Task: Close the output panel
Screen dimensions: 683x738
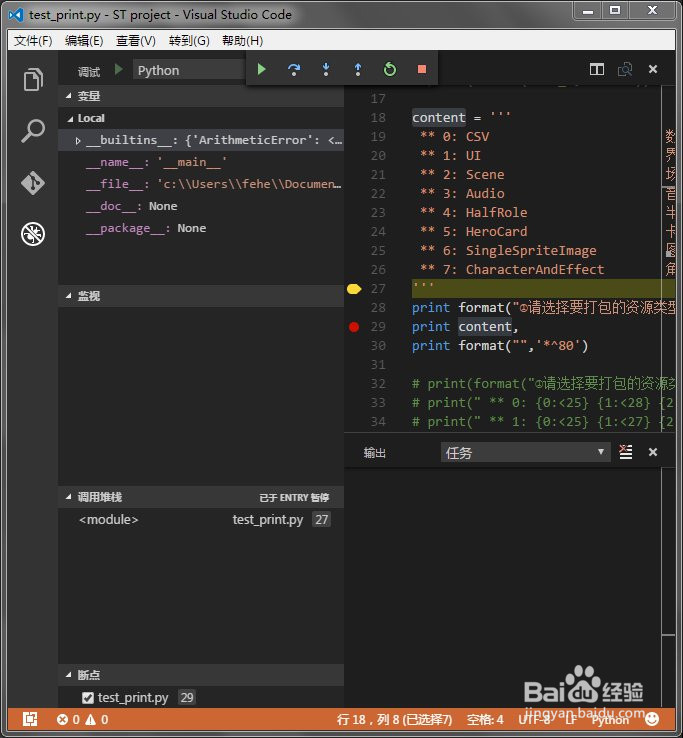Action: (x=653, y=452)
